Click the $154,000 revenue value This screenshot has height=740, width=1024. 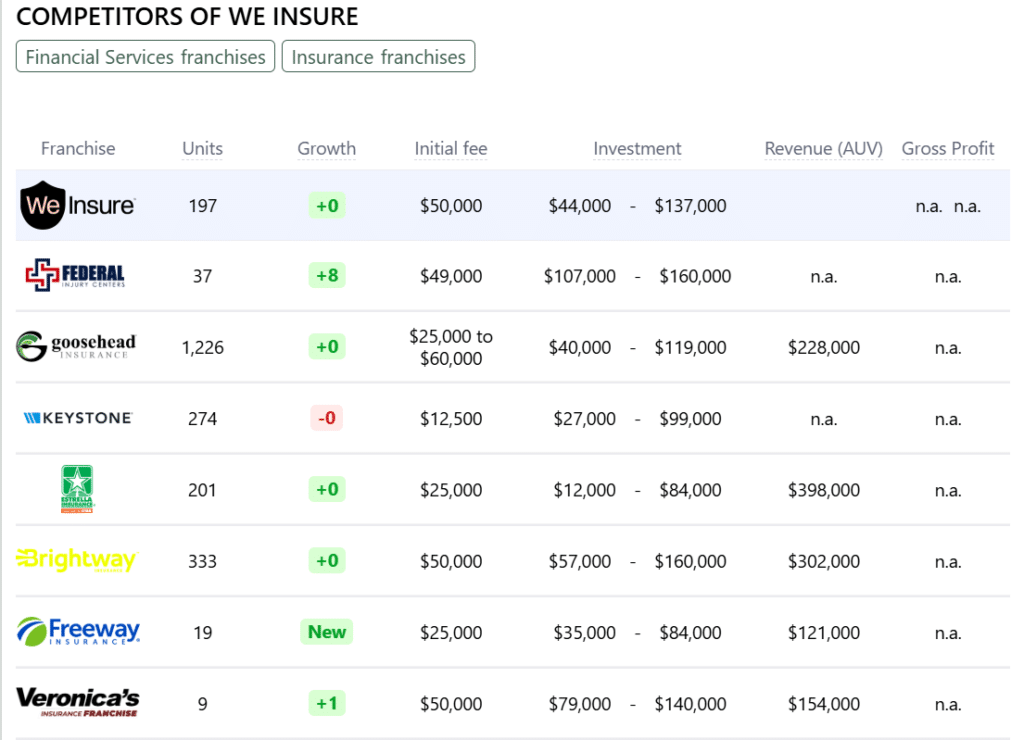pos(824,703)
